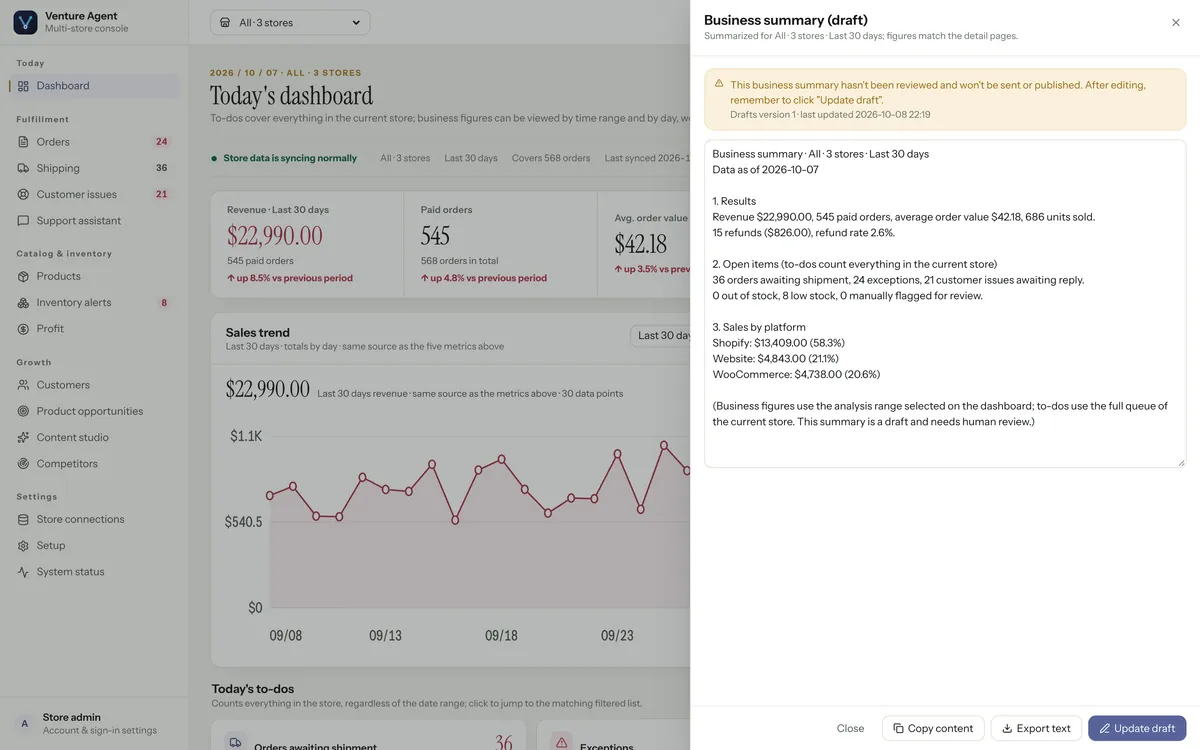Click the Venture Agent logo icon
1200x750 pixels.
tap(25, 22)
